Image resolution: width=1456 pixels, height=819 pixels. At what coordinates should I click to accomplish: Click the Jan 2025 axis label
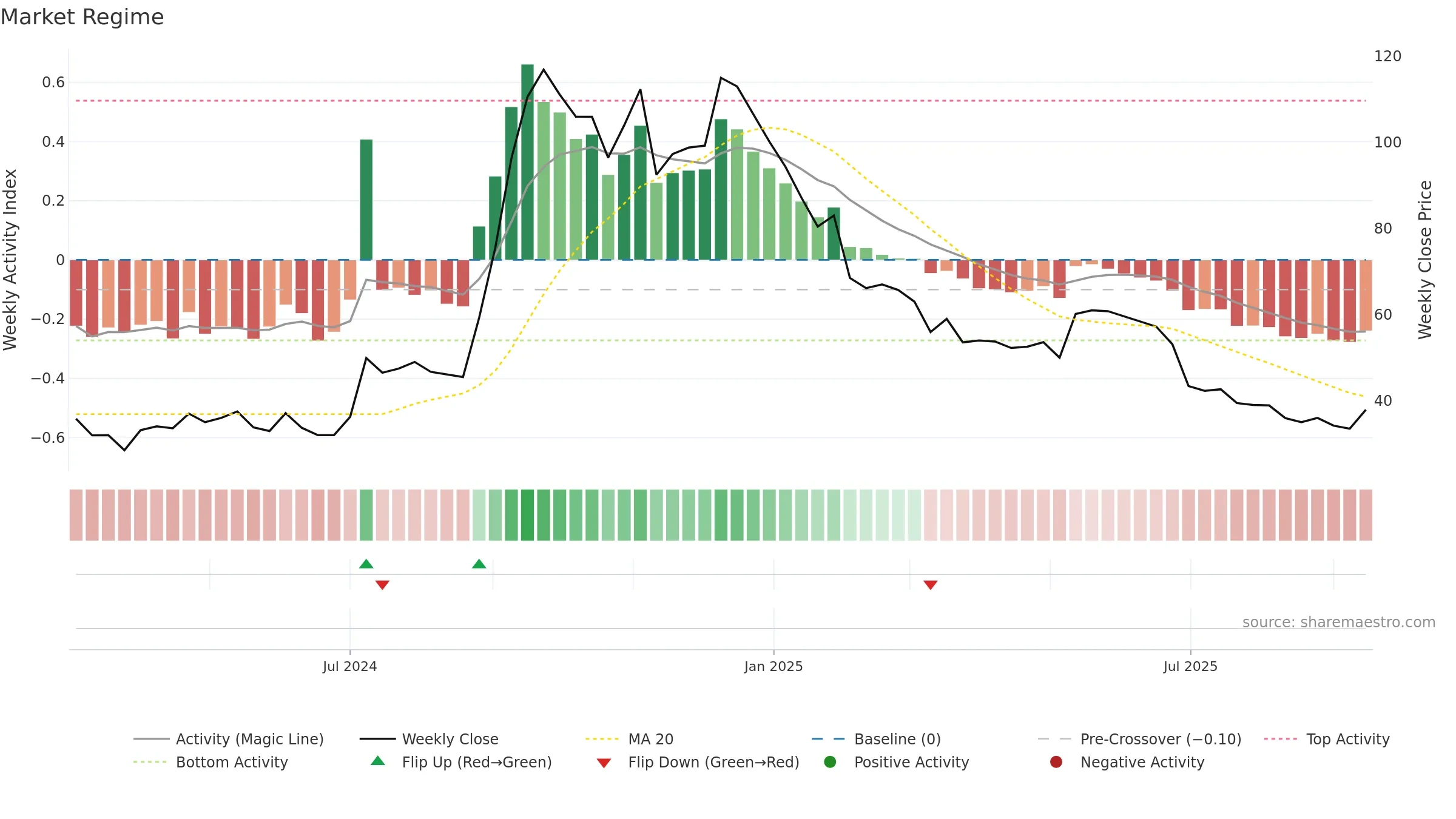(773, 666)
